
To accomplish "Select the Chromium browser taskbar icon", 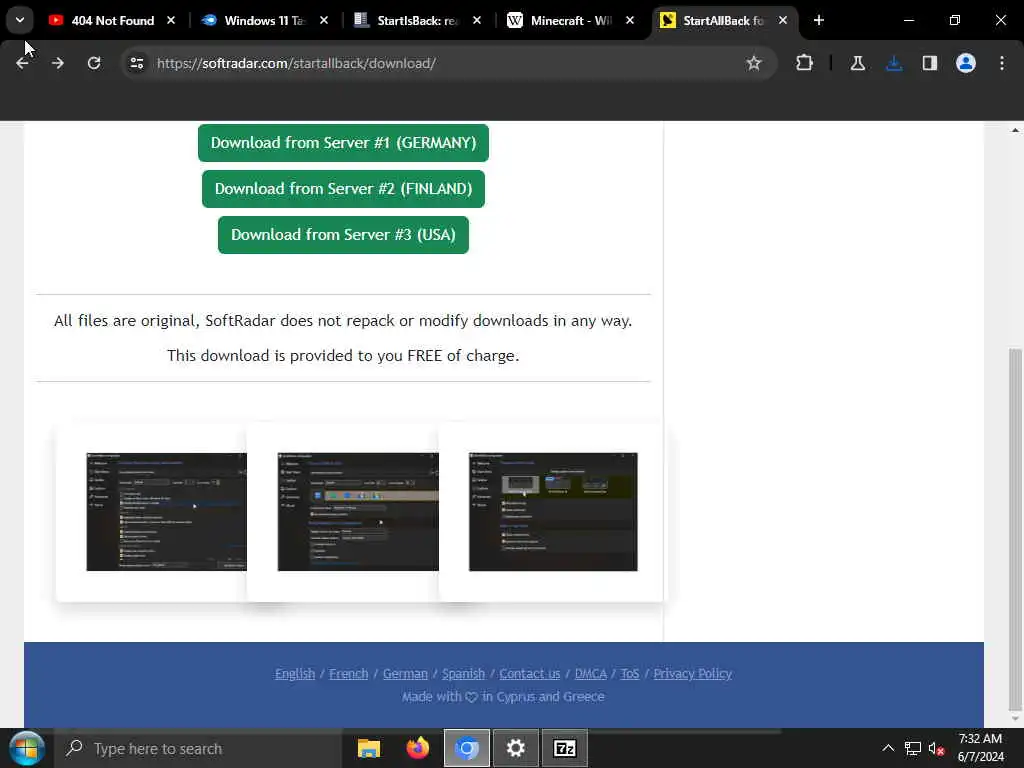I will (467, 748).
